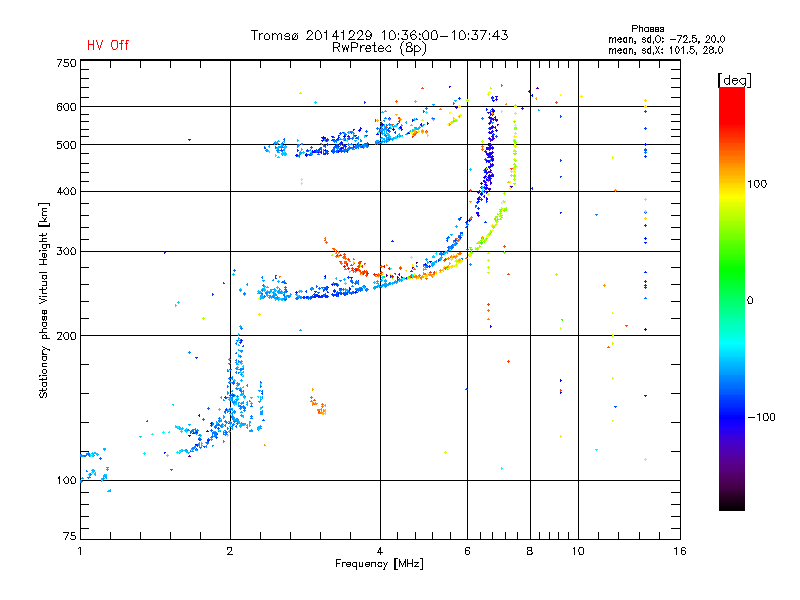
Task: Click the y-axis label "750"
Action: coord(66,63)
